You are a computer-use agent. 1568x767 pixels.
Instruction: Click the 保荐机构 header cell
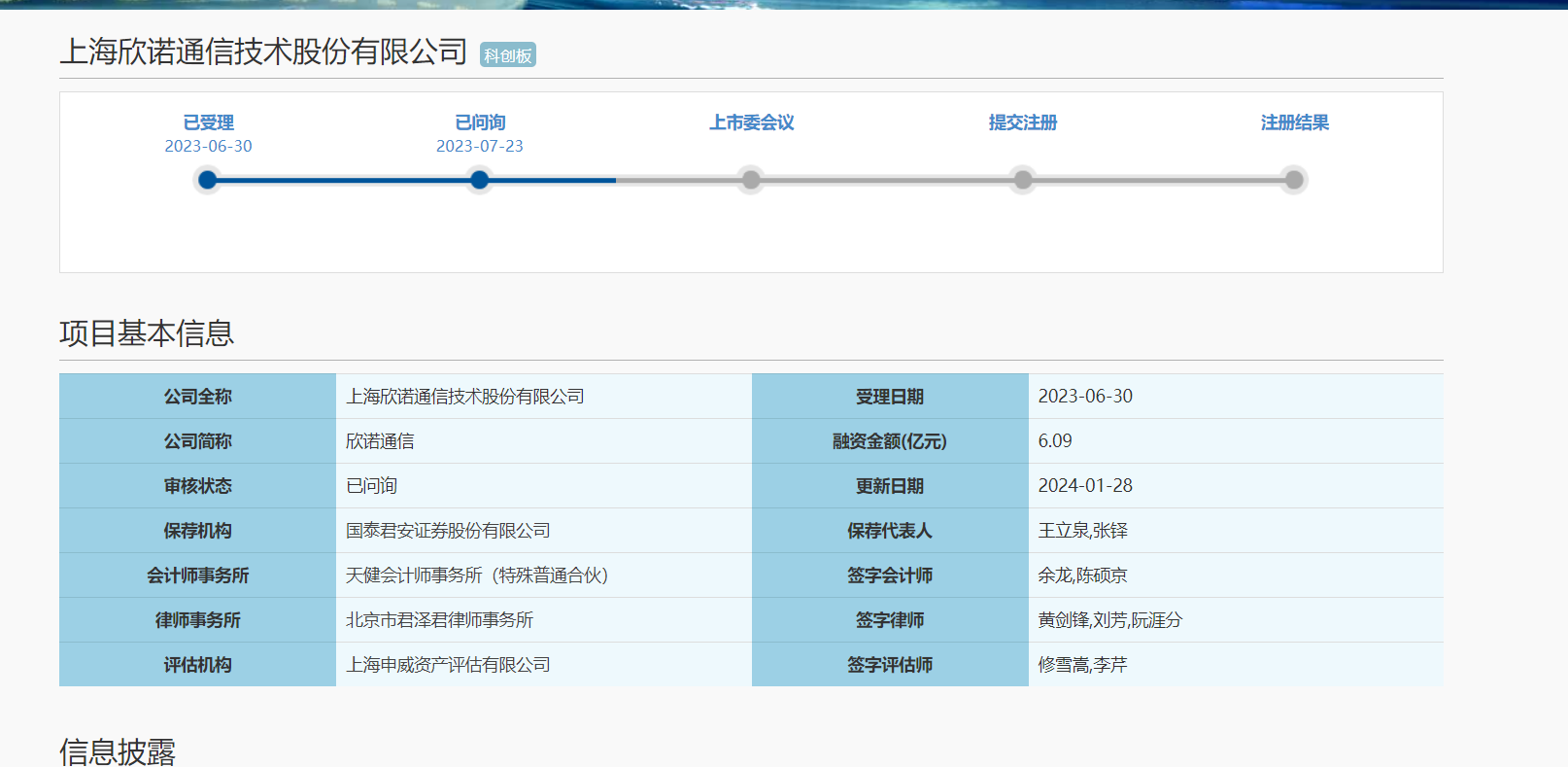point(197,531)
